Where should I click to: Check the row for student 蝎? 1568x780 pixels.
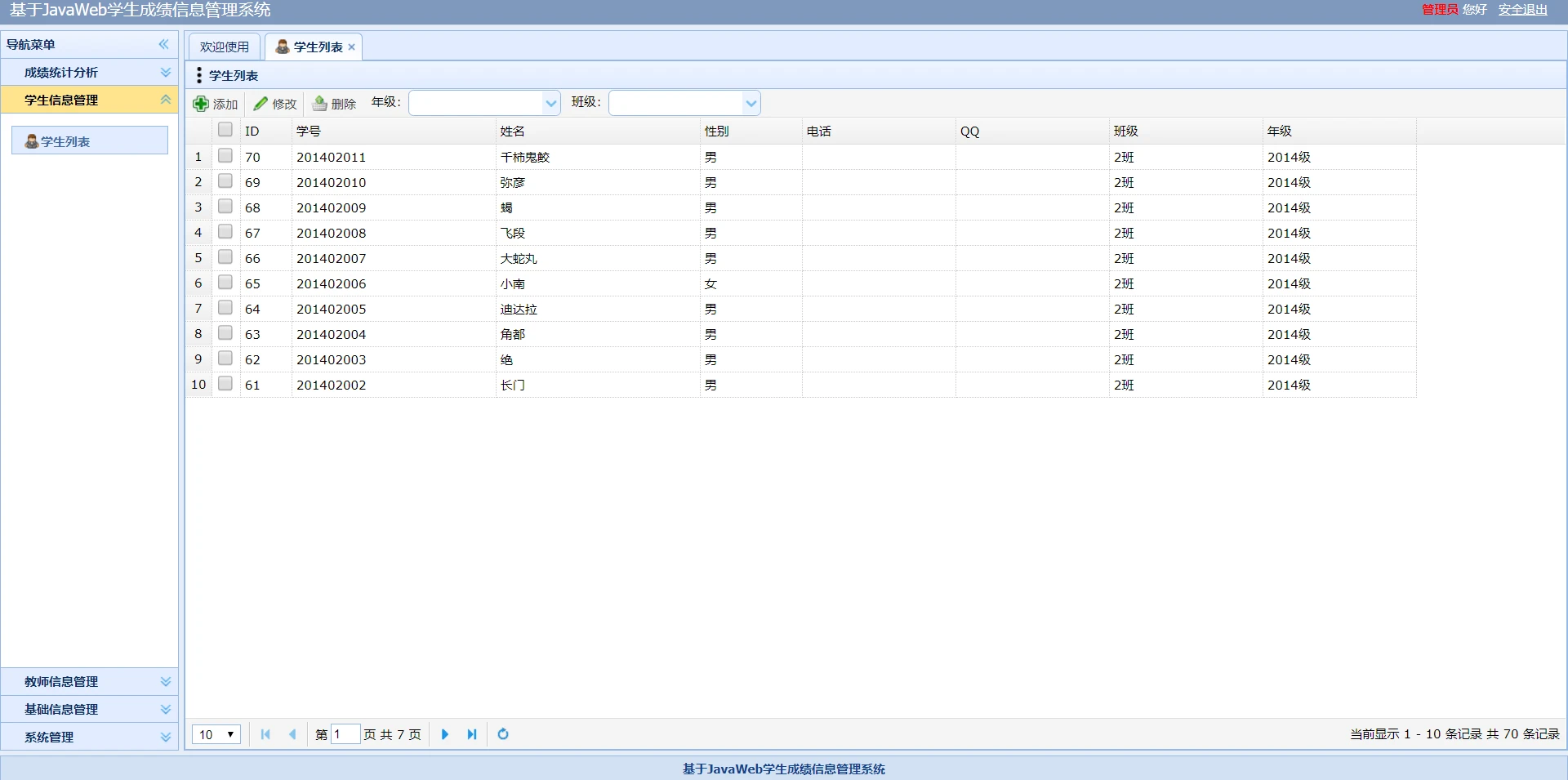225,206
